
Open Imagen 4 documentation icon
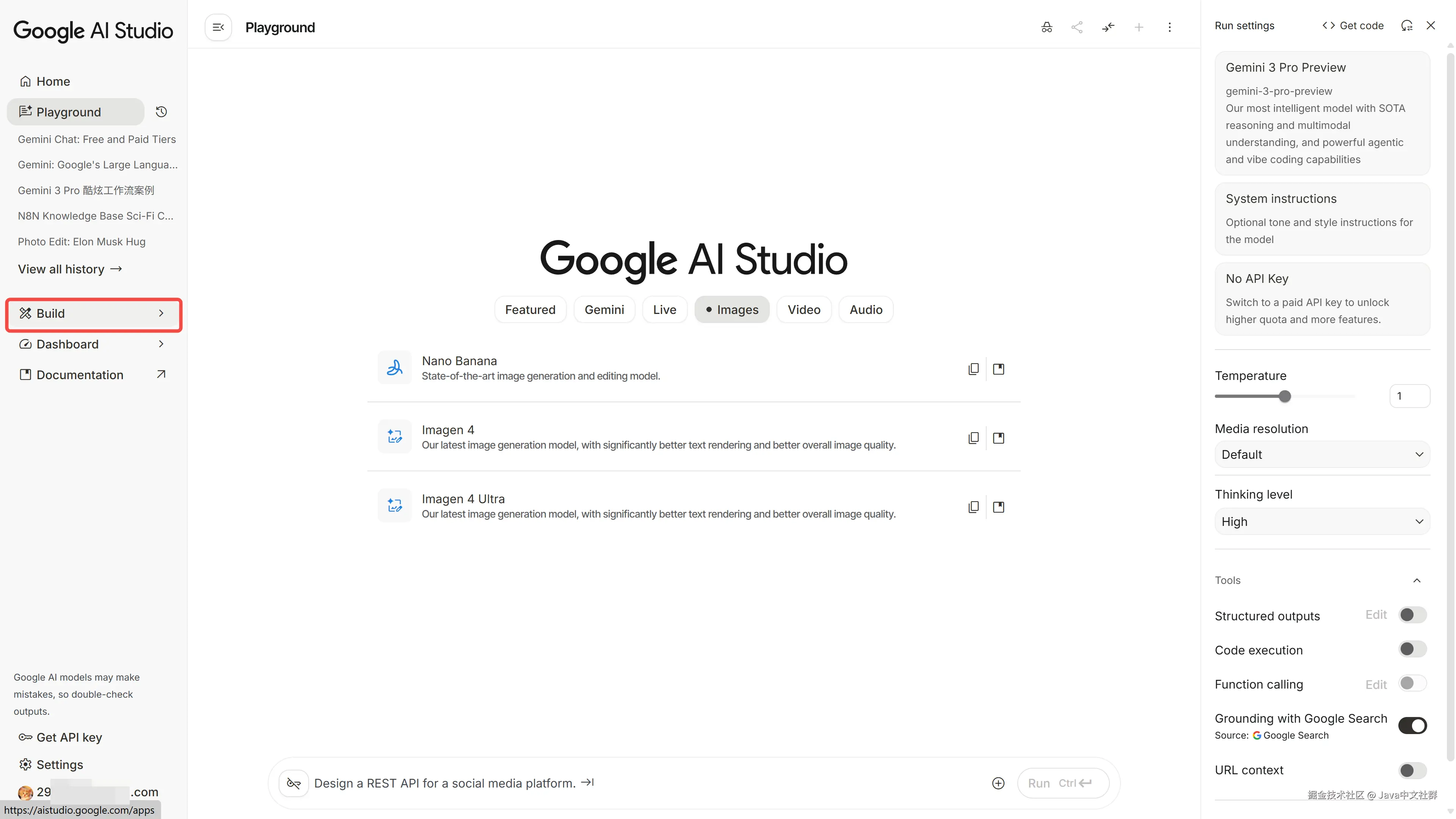[x=999, y=438]
